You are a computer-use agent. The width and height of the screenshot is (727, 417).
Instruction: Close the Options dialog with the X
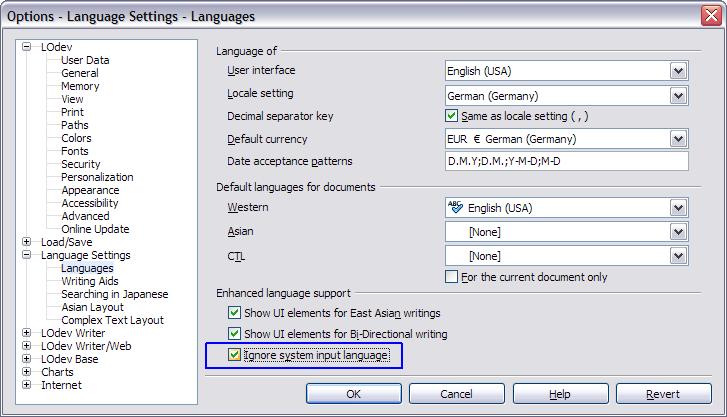[x=711, y=16]
